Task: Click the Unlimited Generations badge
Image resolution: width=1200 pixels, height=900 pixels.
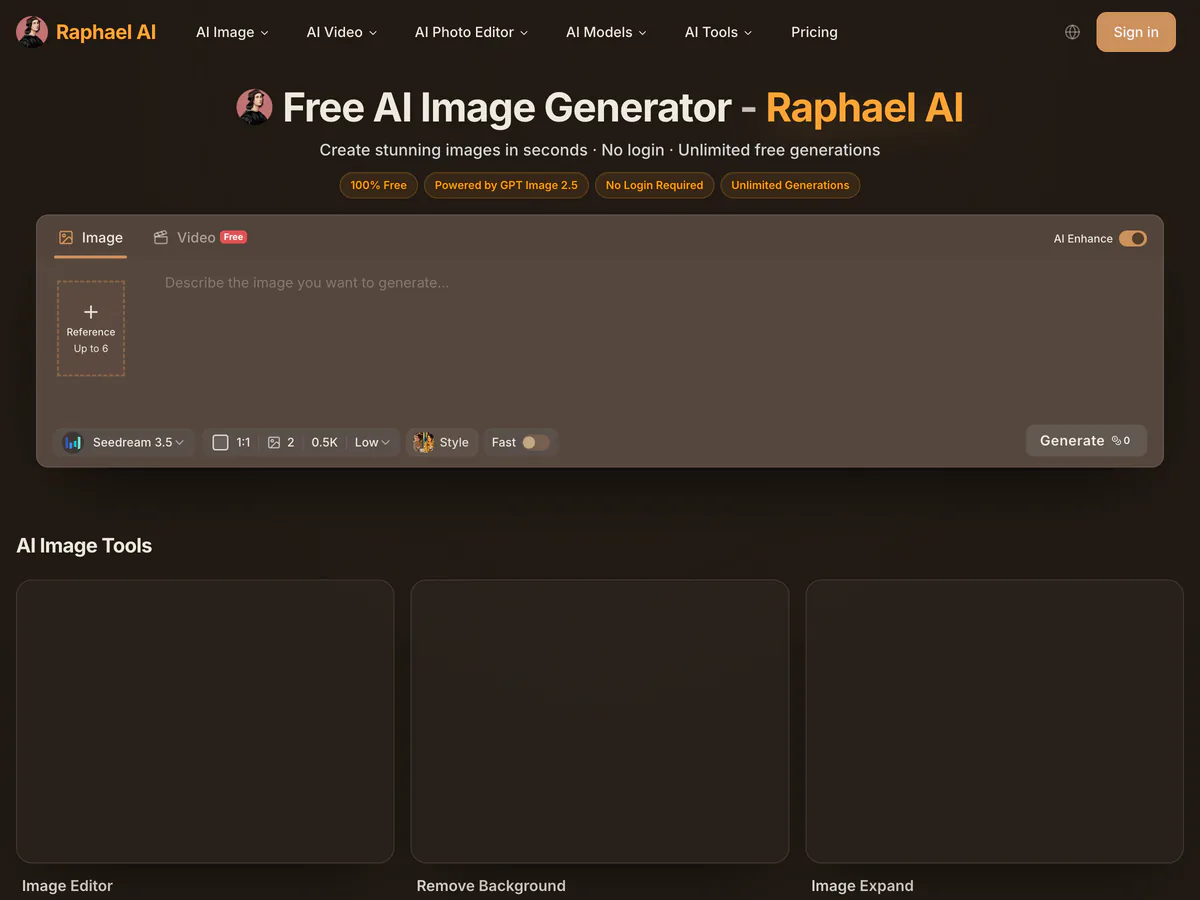Action: point(790,185)
